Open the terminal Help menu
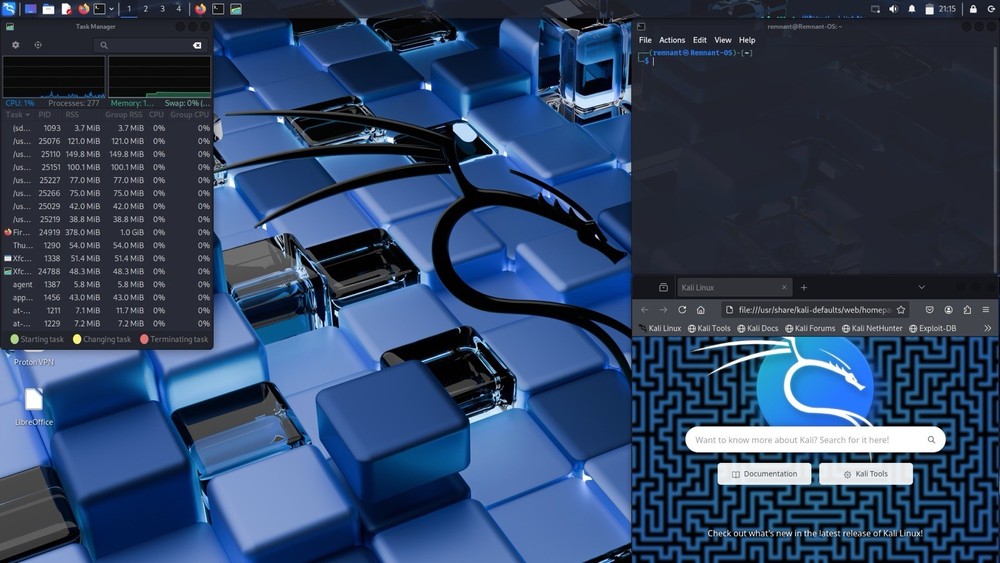 click(x=747, y=40)
